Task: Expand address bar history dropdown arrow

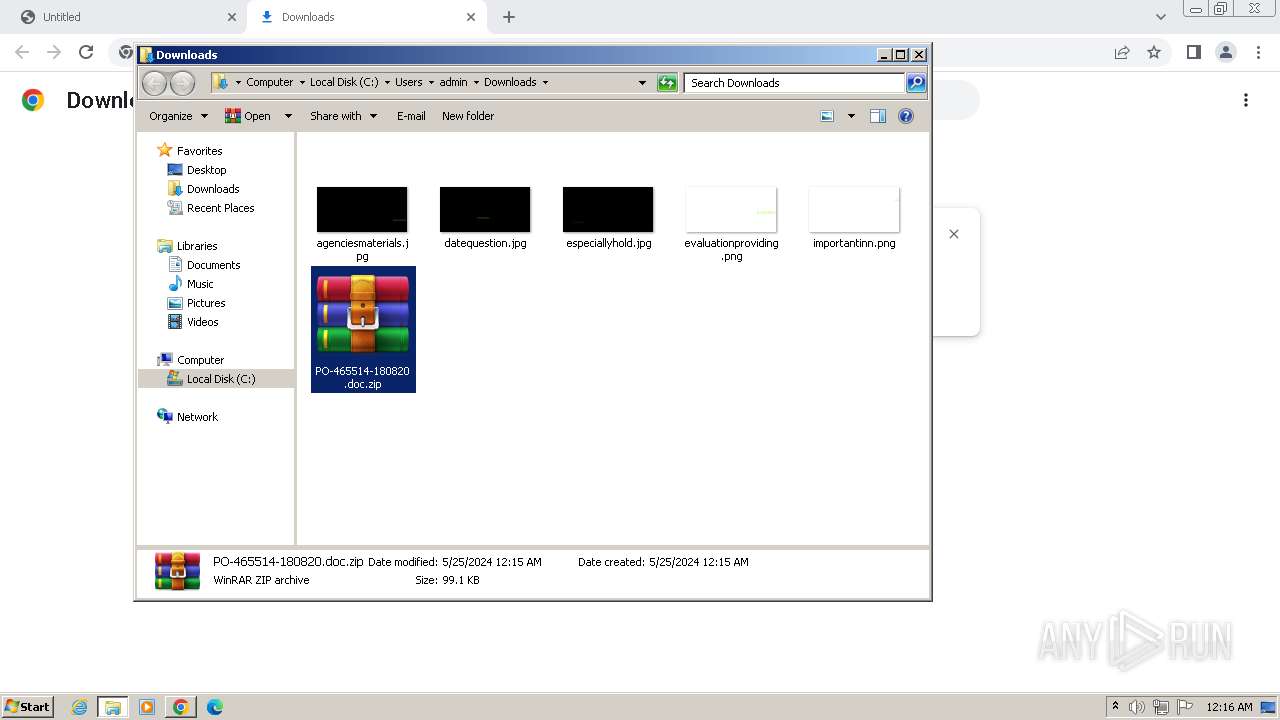Action: [x=642, y=83]
